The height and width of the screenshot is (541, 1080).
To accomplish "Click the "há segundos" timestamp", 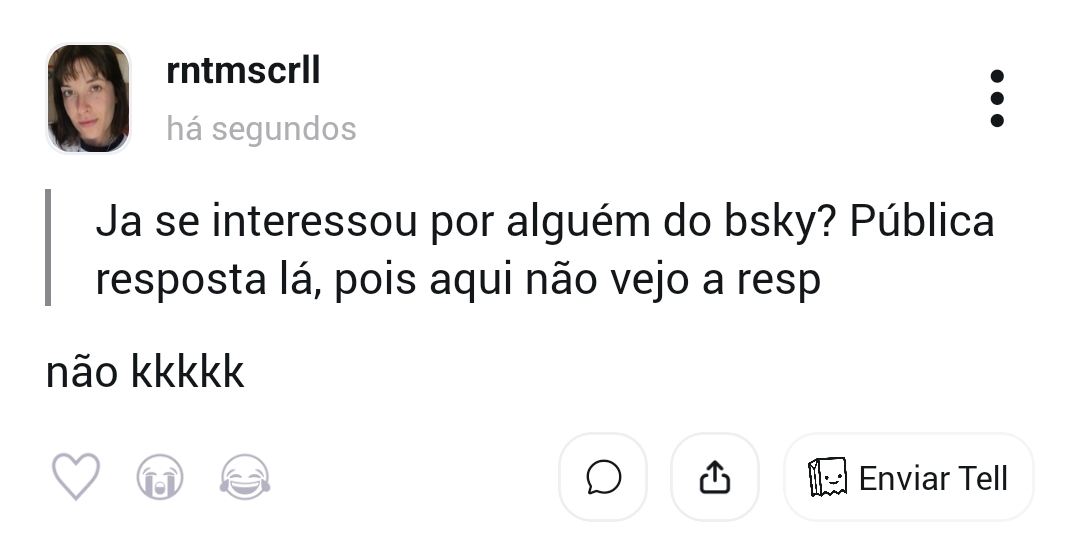I will point(261,128).
